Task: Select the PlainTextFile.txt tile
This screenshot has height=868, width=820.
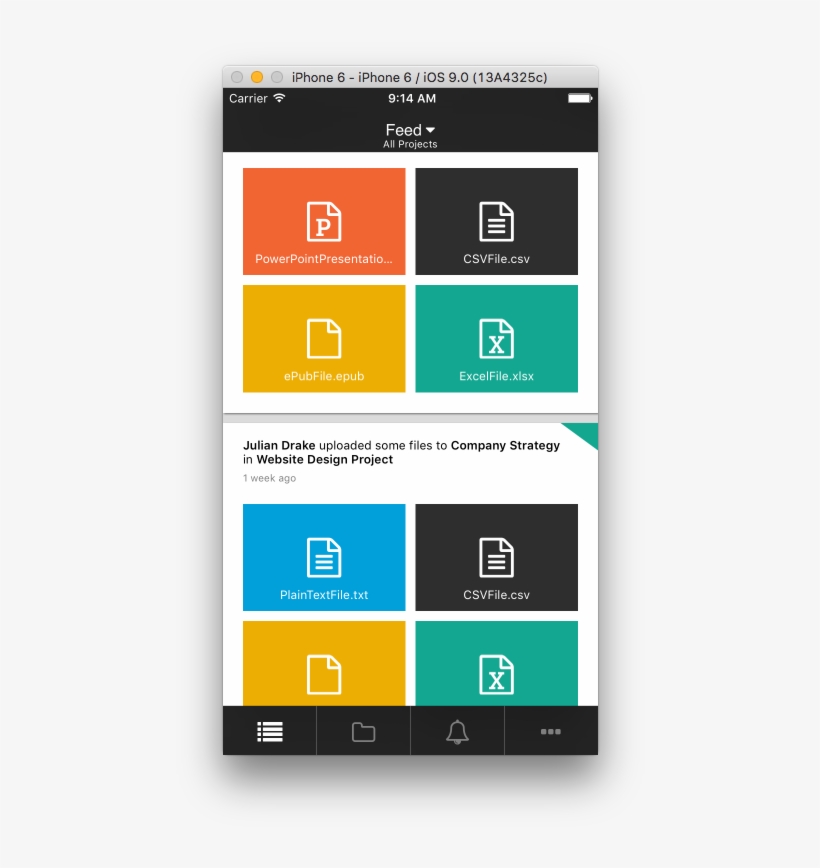Action: pyautogui.click(x=323, y=556)
